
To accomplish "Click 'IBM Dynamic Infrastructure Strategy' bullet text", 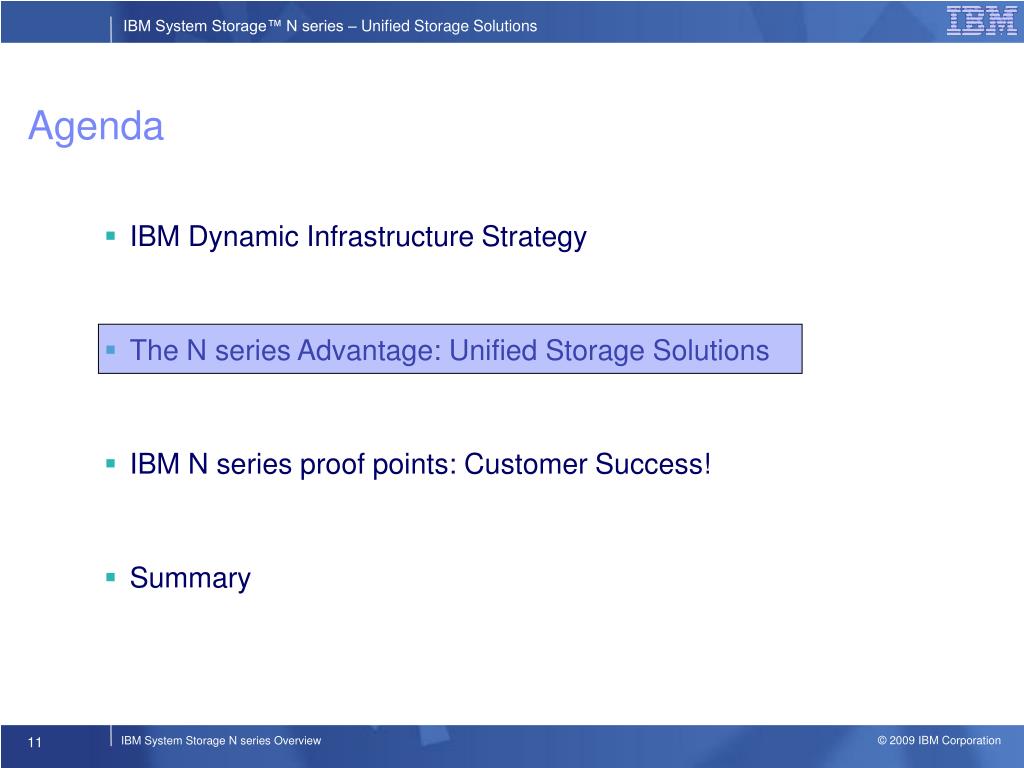I will tap(358, 236).
